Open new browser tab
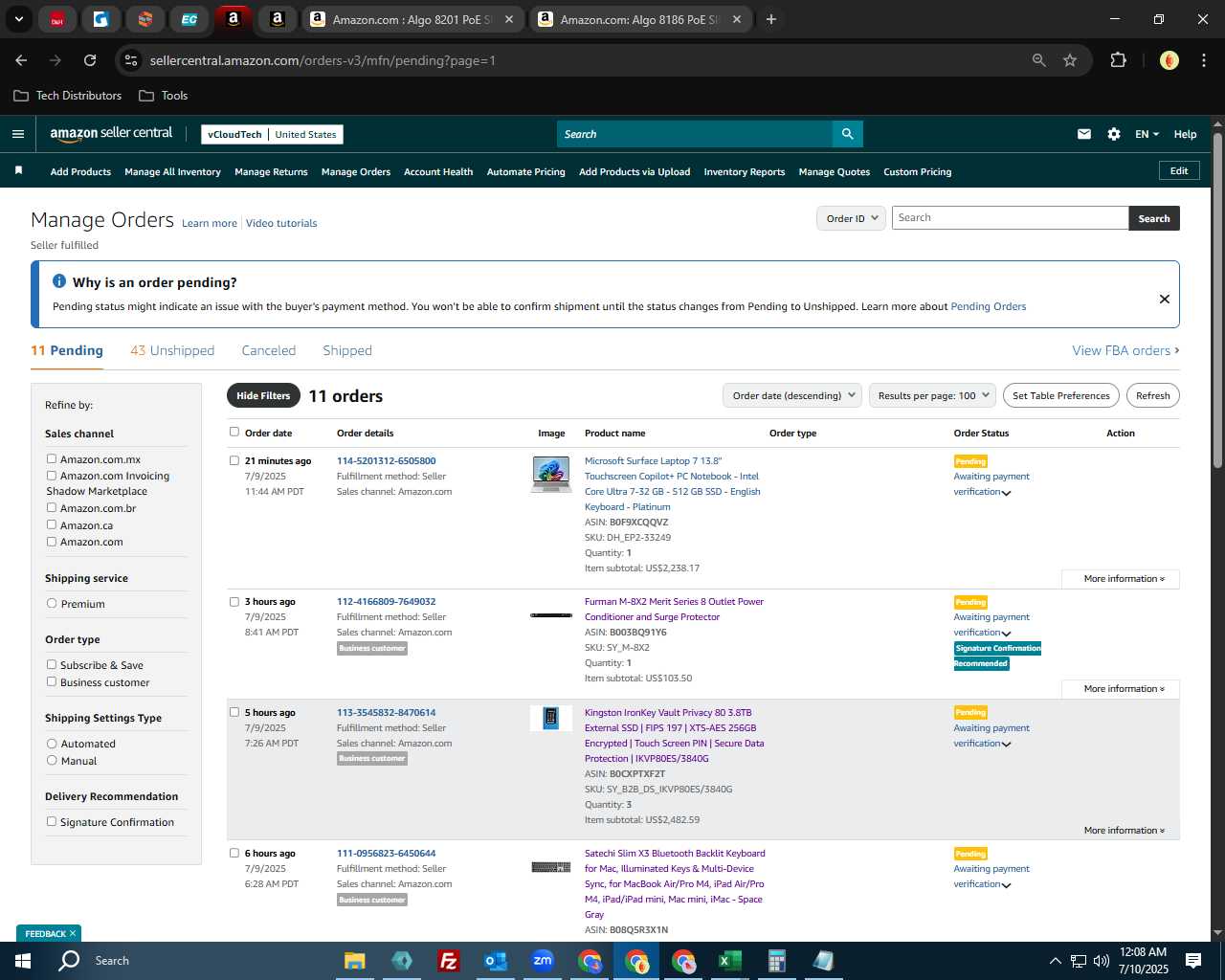The image size is (1225, 980). point(771,19)
